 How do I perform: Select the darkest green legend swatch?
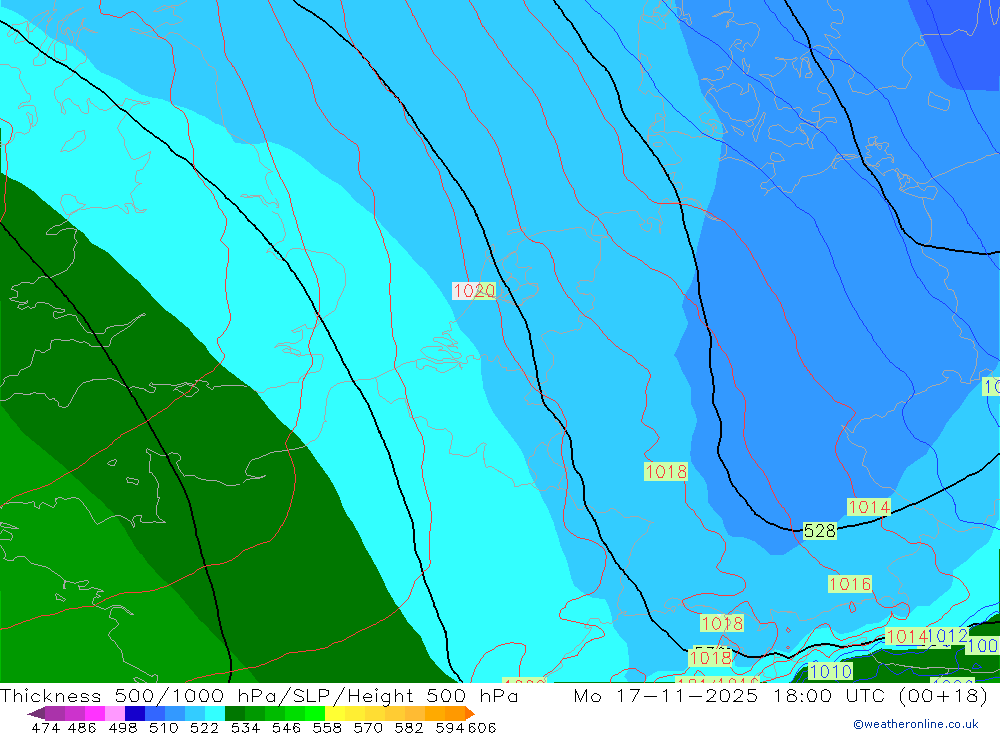(235, 713)
